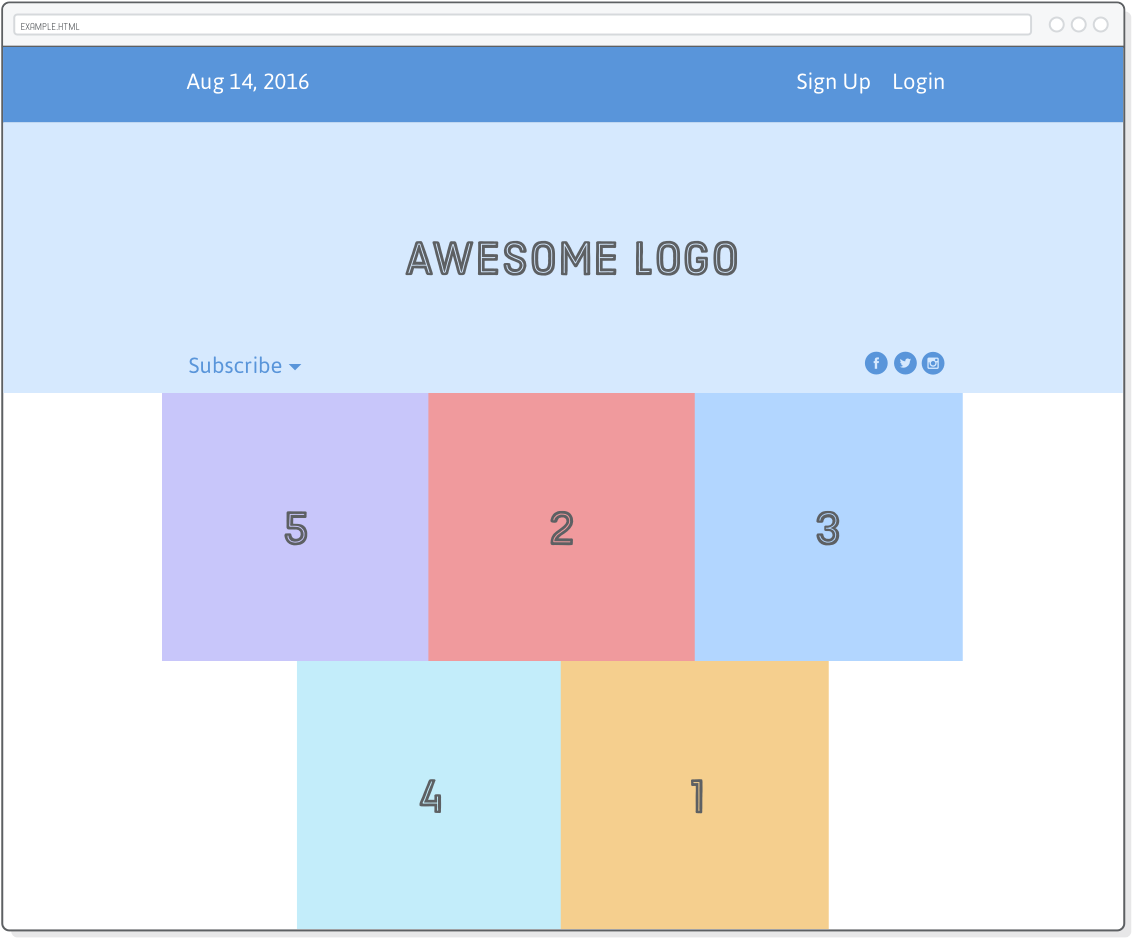Image resolution: width=1132 pixels, height=938 pixels.
Task: Click the leftmost window circle button
Action: tap(1057, 25)
